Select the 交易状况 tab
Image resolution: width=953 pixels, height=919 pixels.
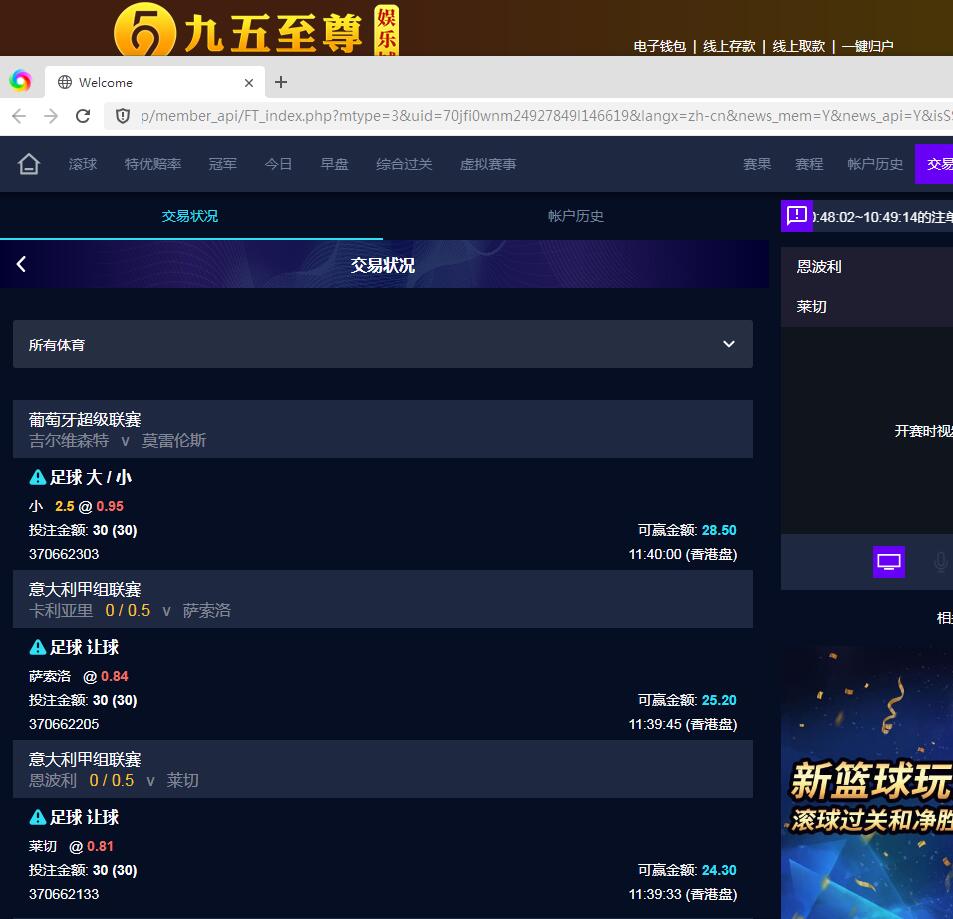190,216
